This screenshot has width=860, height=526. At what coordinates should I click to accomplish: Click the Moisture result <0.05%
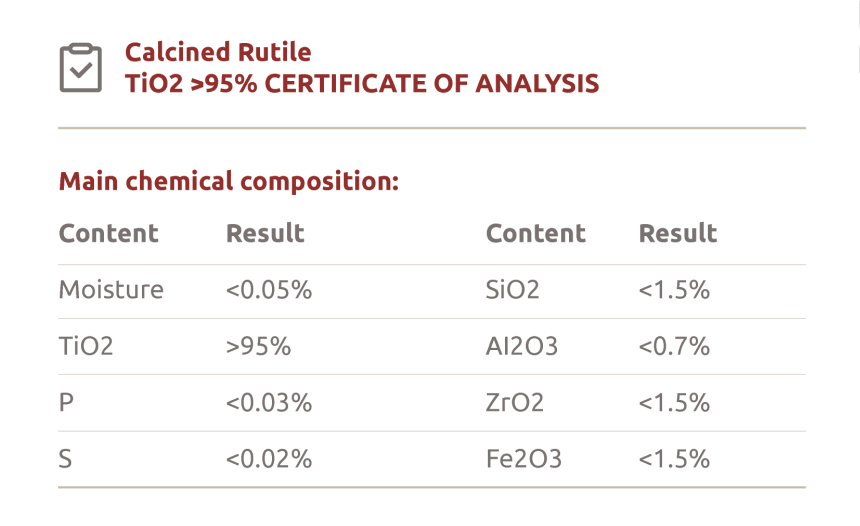point(269,290)
